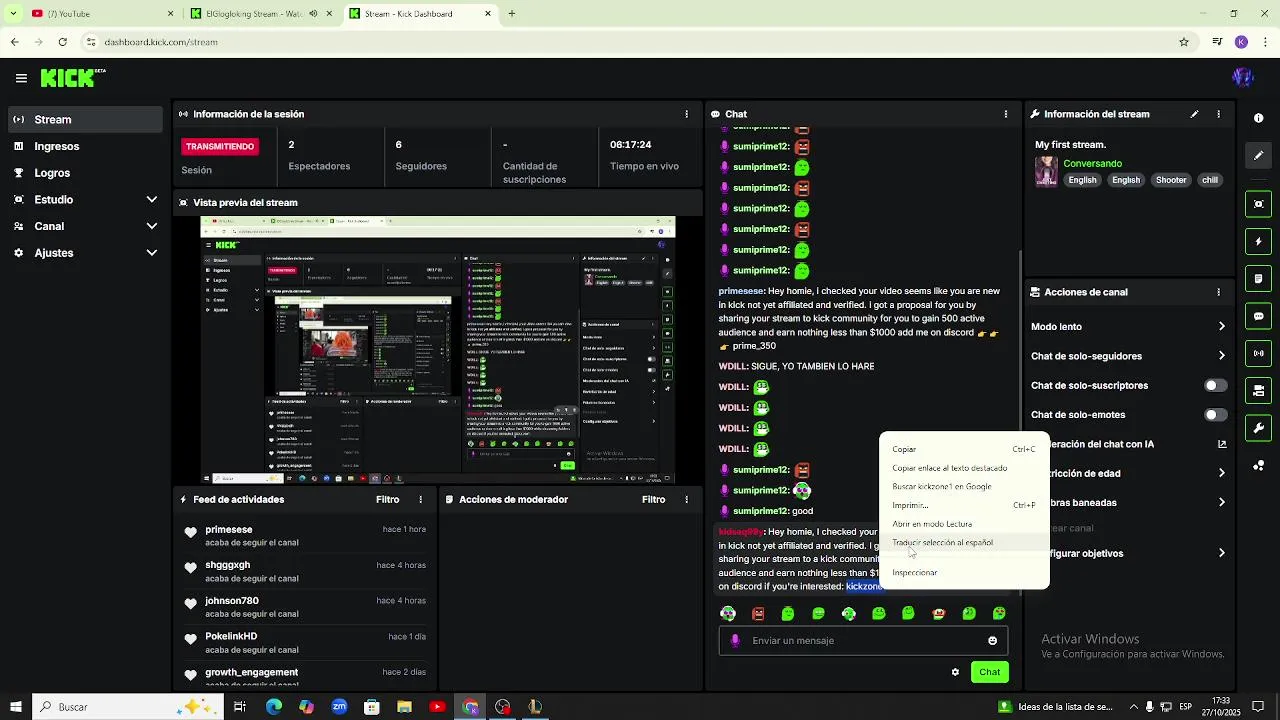This screenshot has width=1280, height=720.
Task: Click the stream preview thumbnail
Action: [x=438, y=350]
